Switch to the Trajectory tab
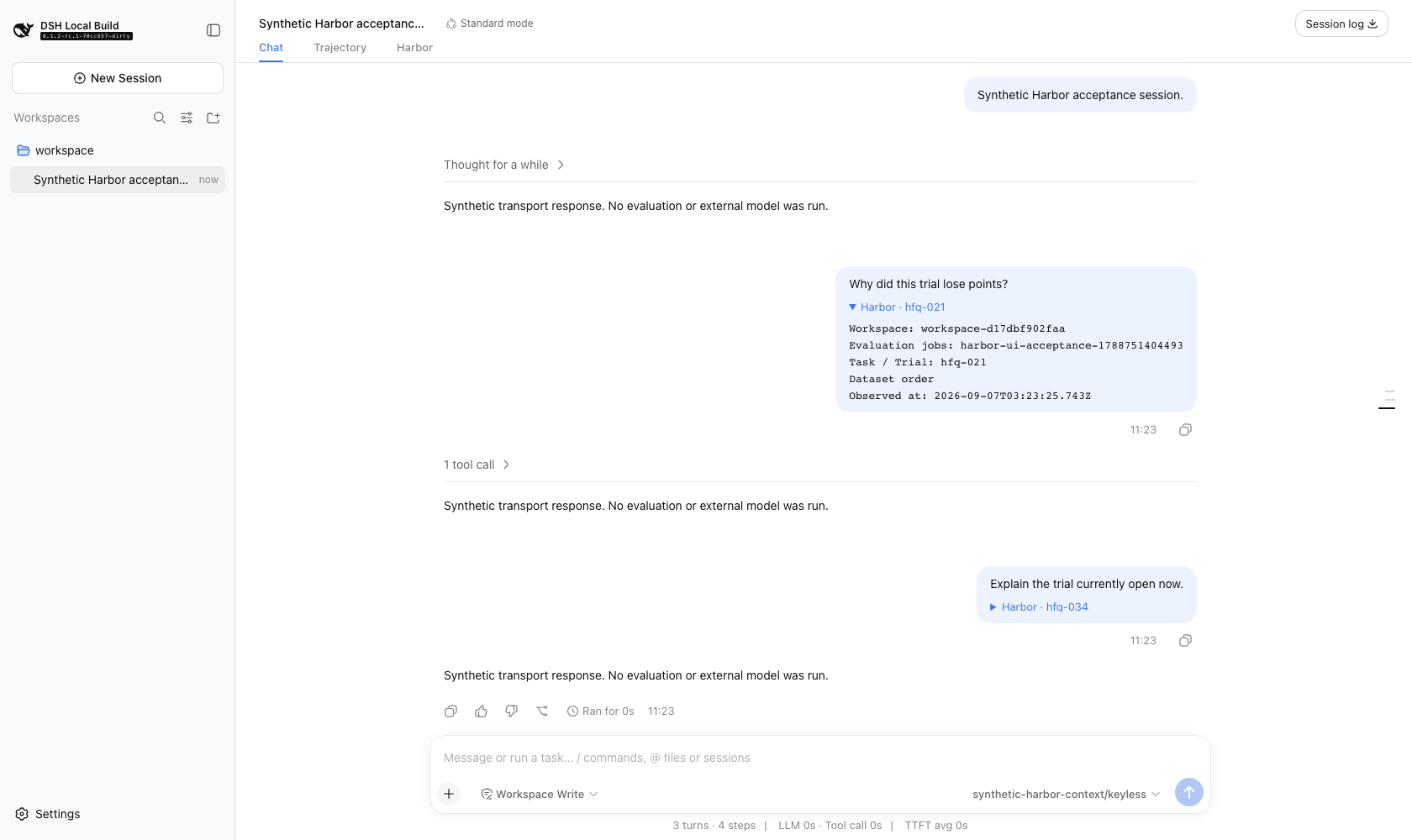1412x840 pixels. click(x=340, y=48)
